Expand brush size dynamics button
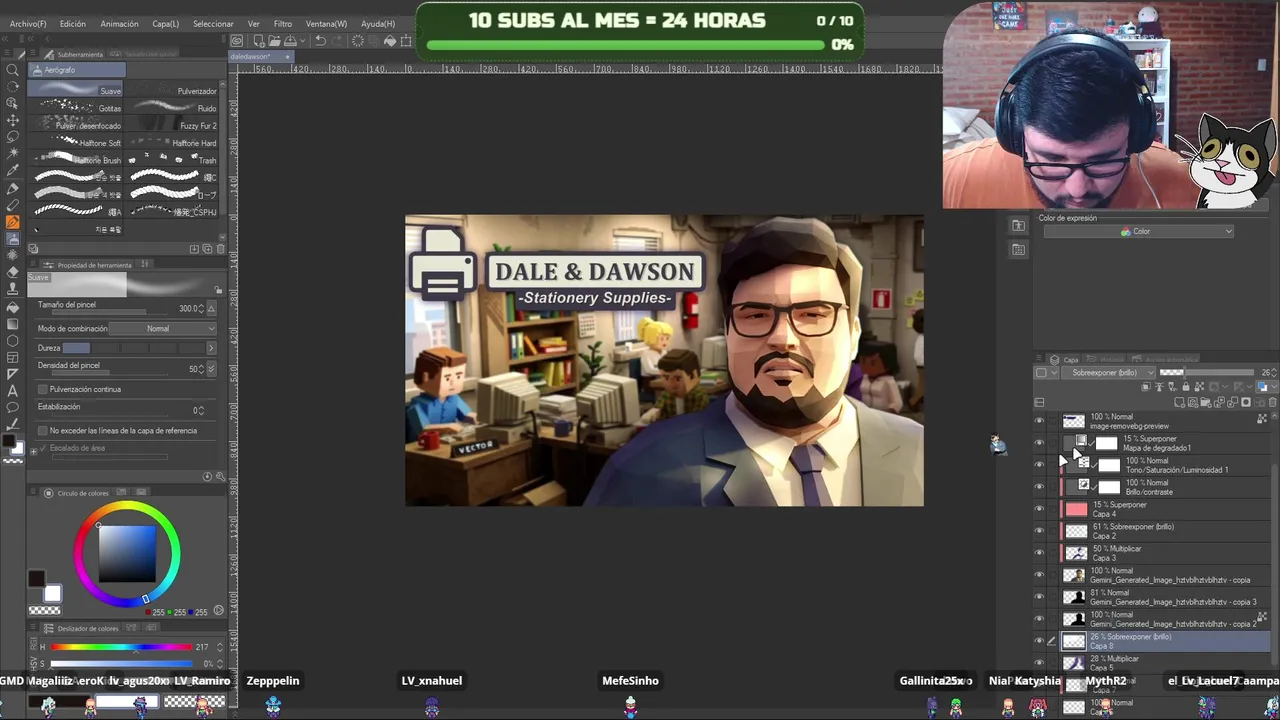Image resolution: width=1280 pixels, height=720 pixels. (211, 309)
